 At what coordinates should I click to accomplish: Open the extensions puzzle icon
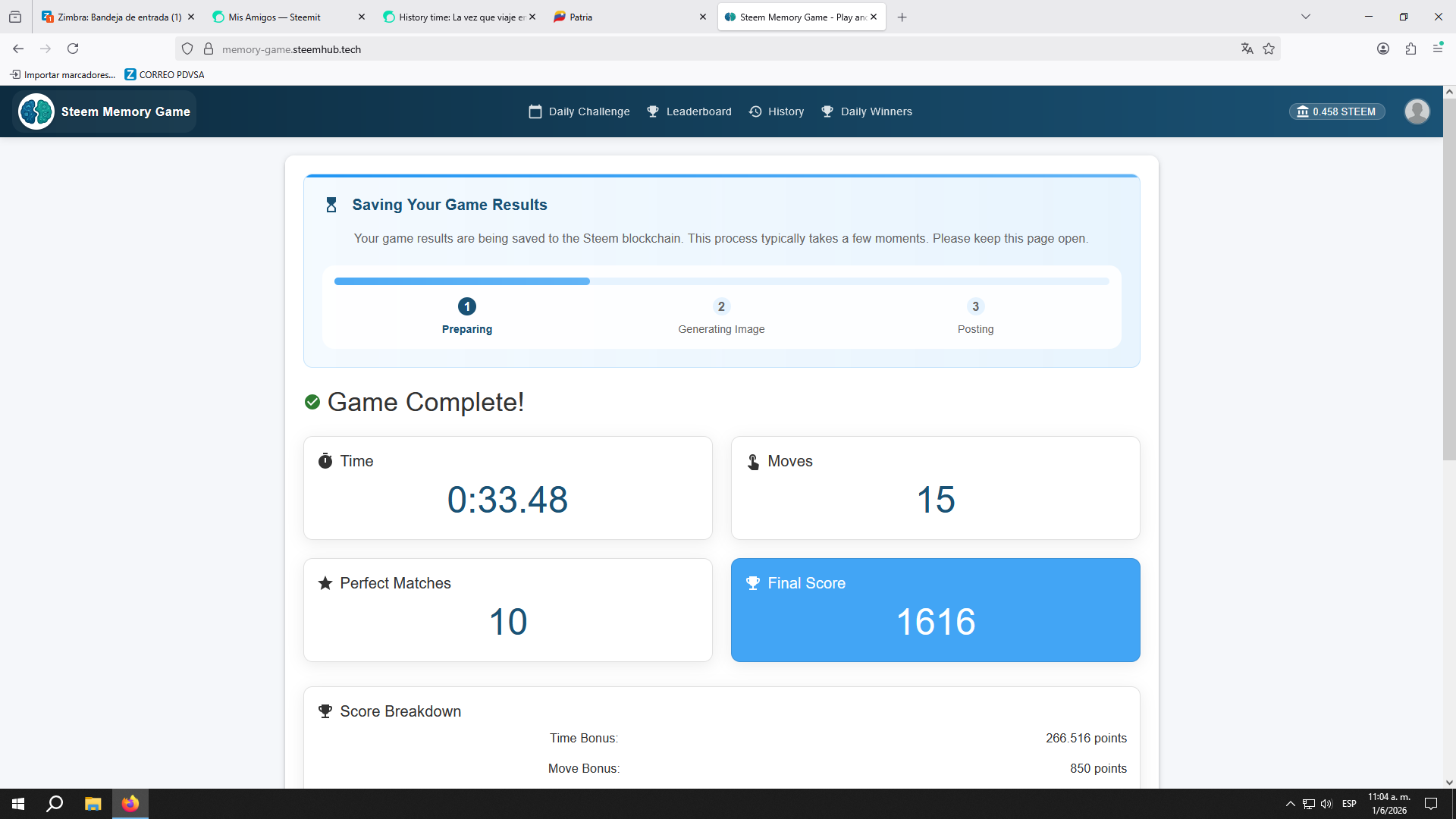(x=1410, y=49)
